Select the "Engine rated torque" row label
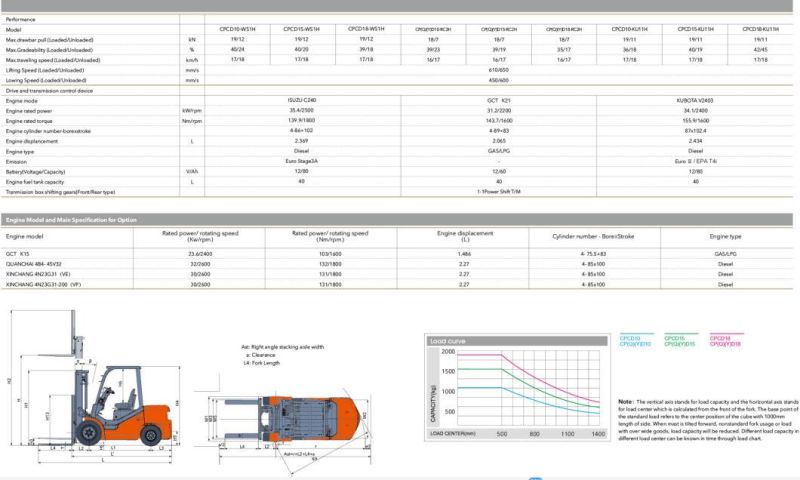This screenshot has height=480, width=800. coord(29,121)
